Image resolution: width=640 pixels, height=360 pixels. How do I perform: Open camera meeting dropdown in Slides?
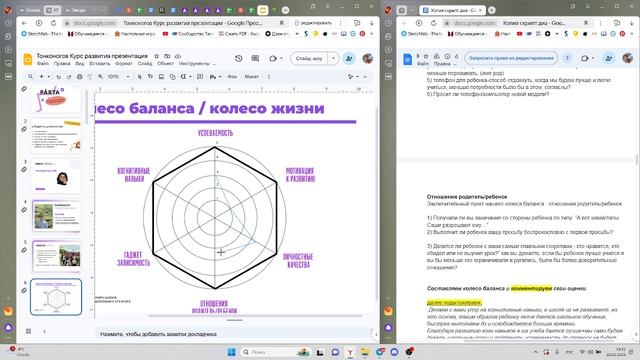(281, 58)
